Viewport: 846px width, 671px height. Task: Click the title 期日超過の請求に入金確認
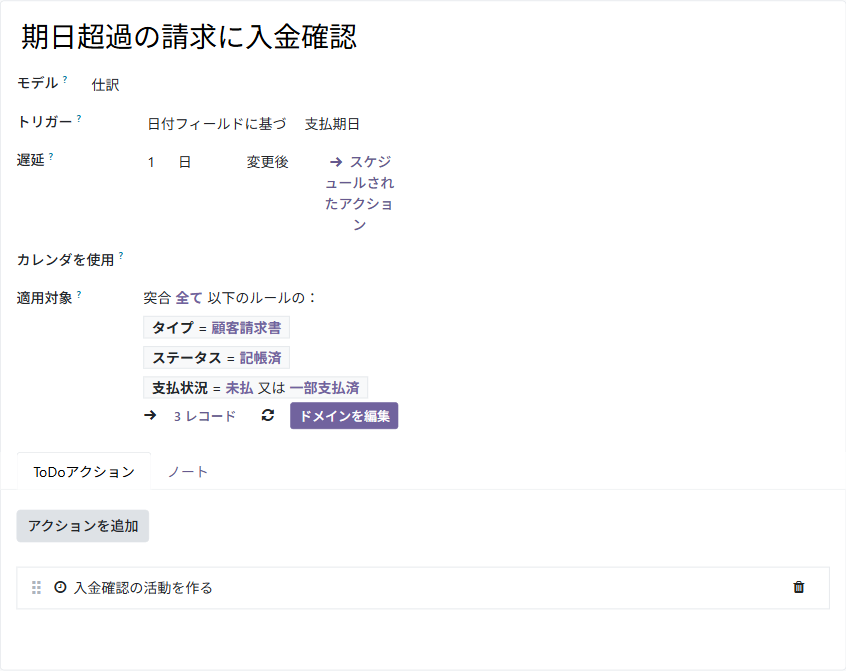tap(189, 37)
